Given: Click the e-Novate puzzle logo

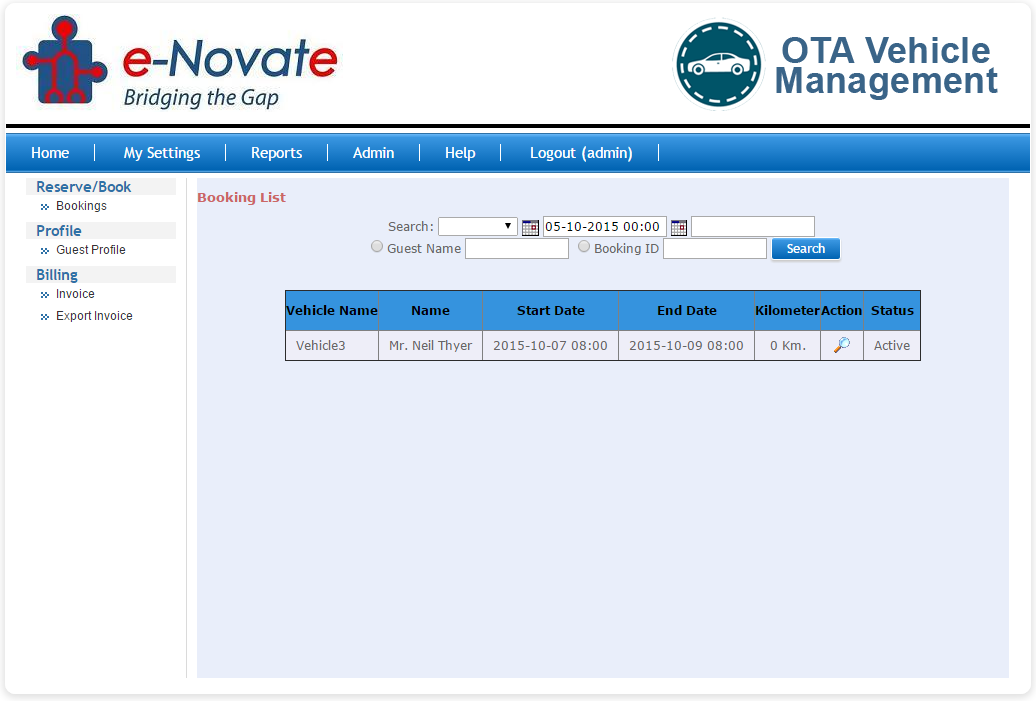Looking at the screenshot, I should point(62,64).
